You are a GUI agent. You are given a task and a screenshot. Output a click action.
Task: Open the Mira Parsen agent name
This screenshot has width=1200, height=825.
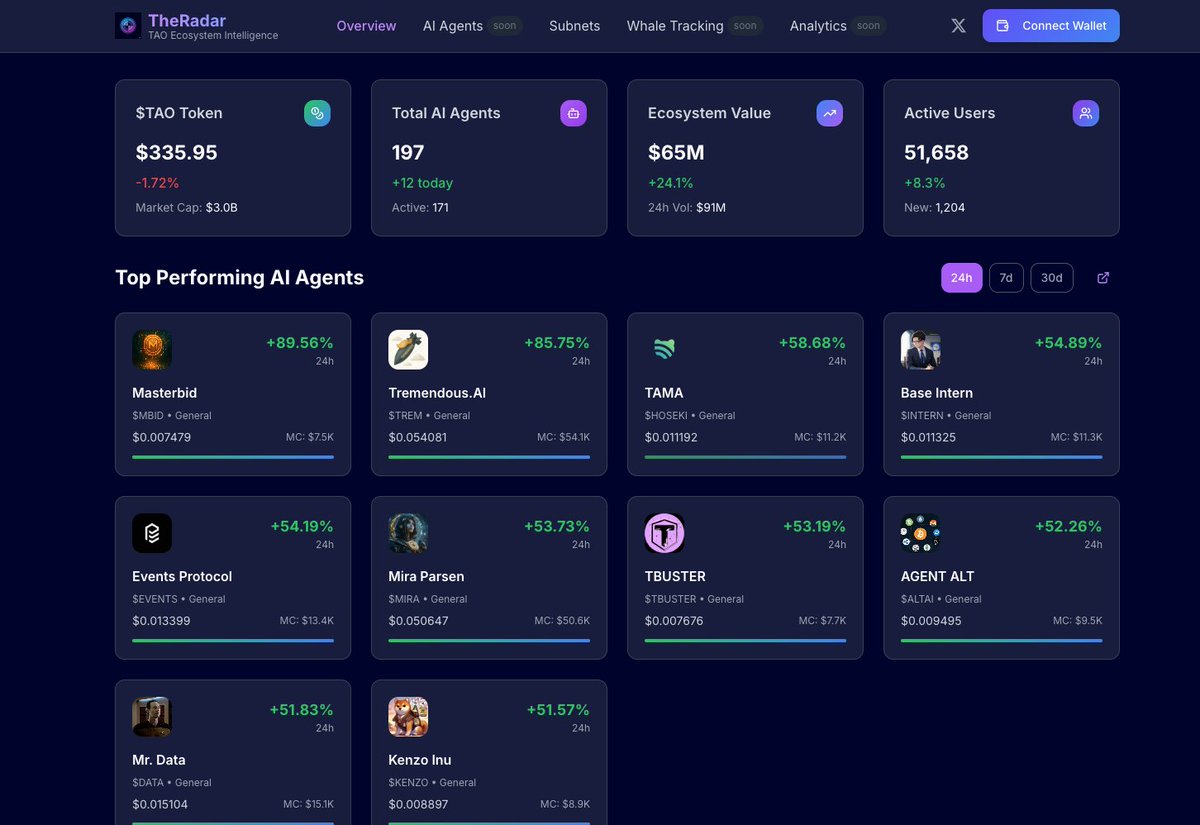click(x=426, y=576)
